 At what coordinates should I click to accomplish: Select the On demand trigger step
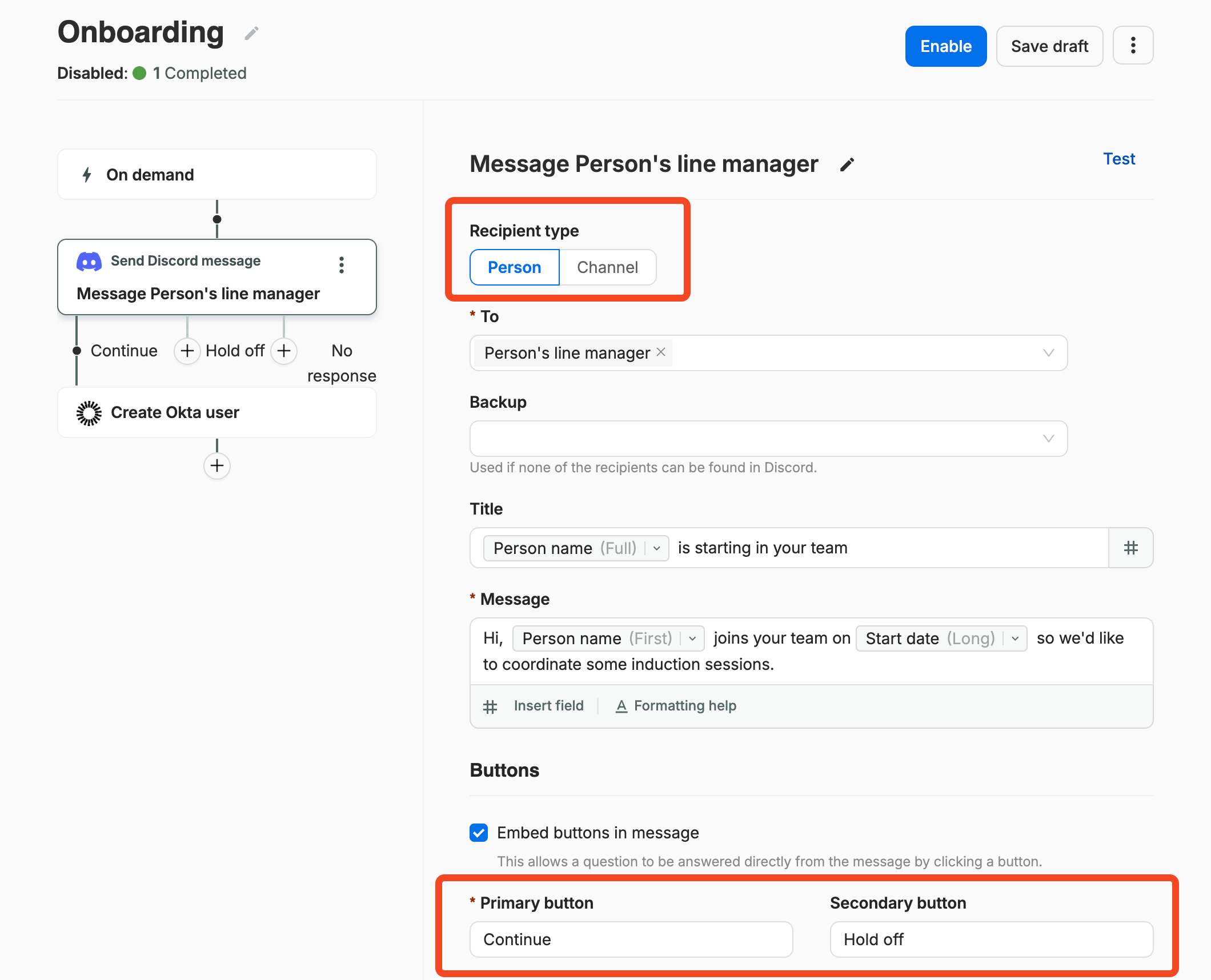(x=217, y=174)
